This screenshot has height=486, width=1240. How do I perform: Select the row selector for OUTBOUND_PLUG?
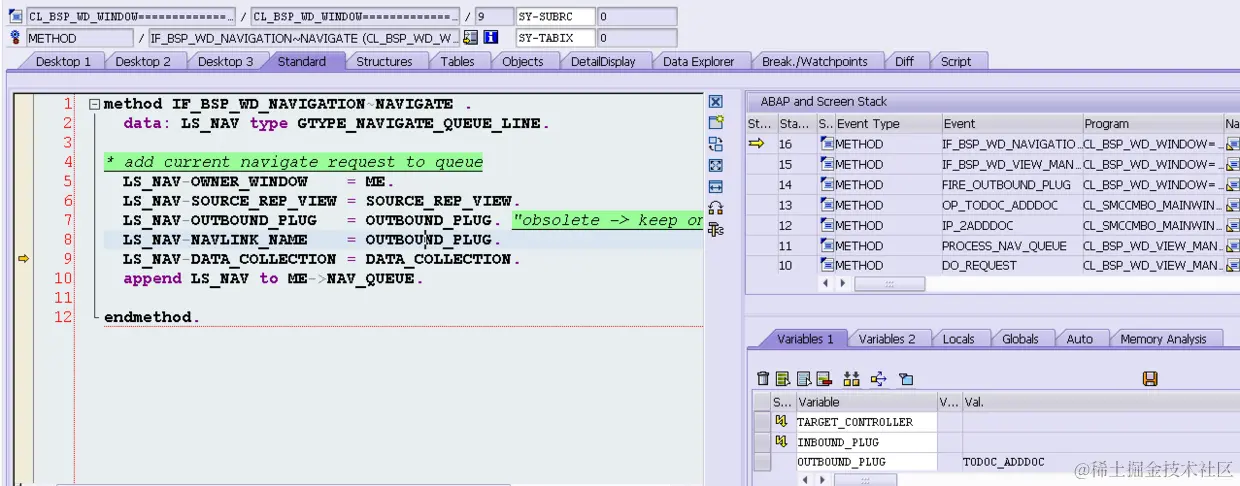(762, 462)
